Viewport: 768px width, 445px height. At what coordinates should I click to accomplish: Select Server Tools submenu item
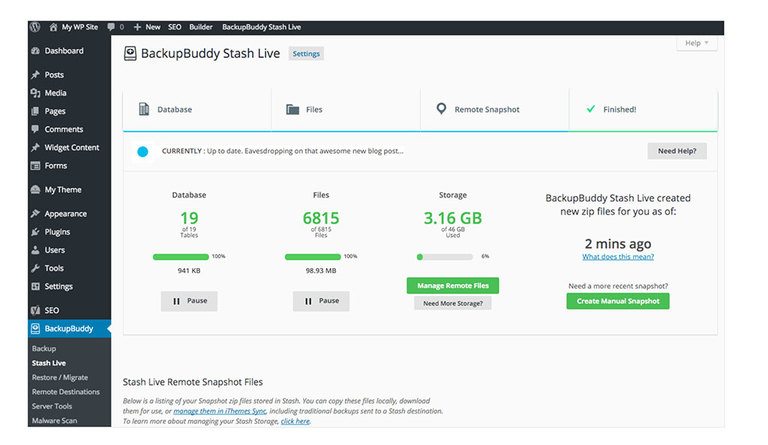(x=52, y=406)
